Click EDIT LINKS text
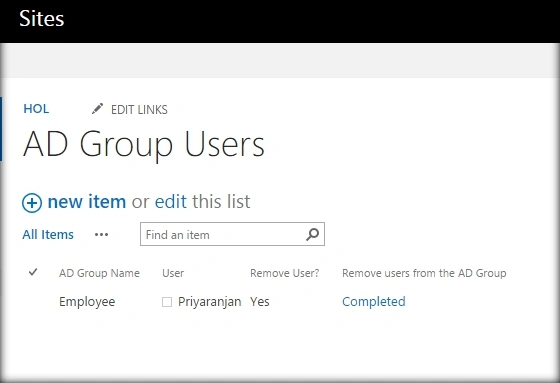The width and height of the screenshot is (560, 383). click(139, 109)
